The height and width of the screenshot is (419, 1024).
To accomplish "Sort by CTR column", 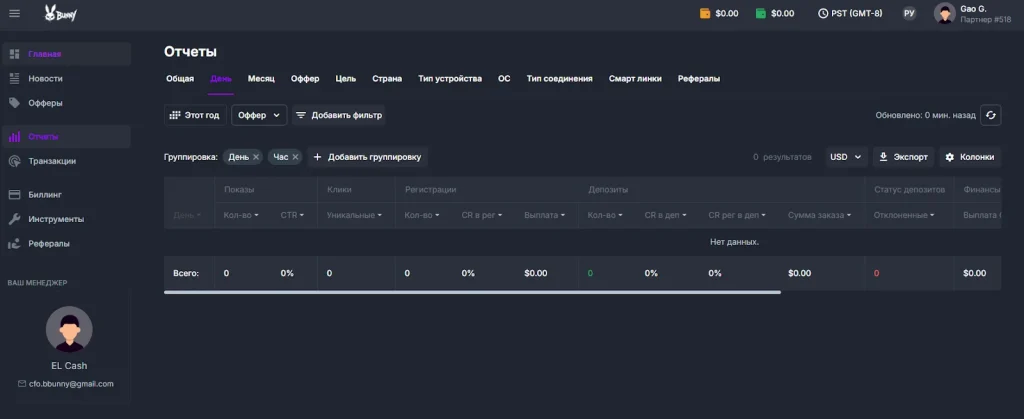I will coord(292,215).
